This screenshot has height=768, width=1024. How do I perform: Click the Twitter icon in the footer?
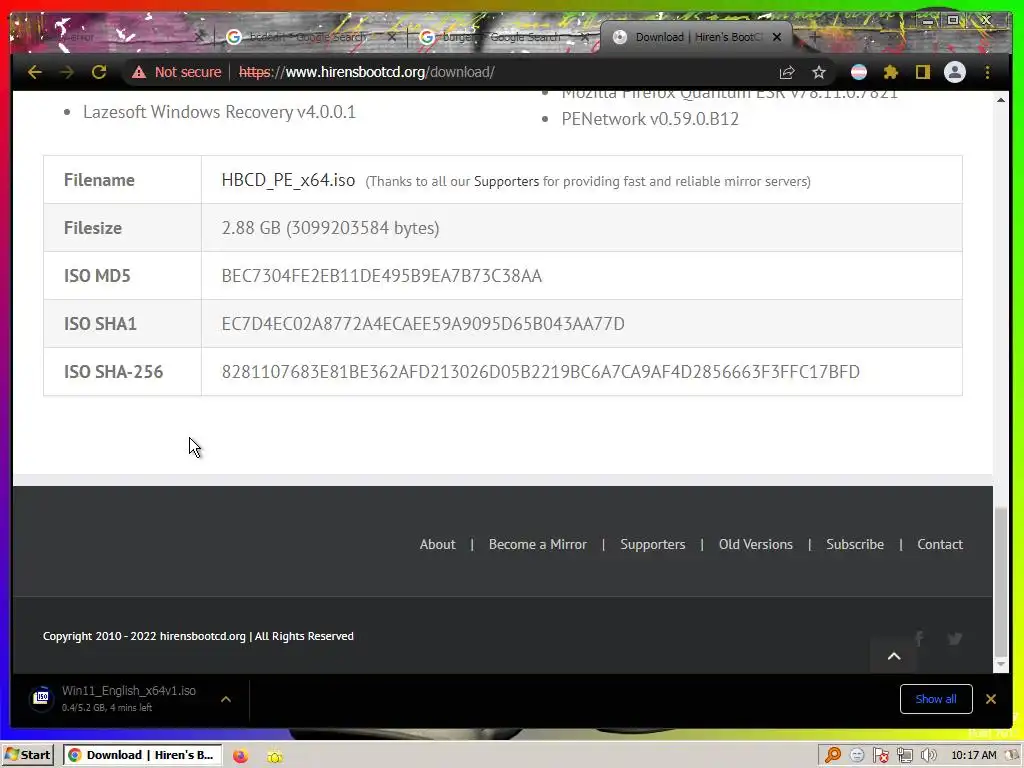click(x=955, y=639)
